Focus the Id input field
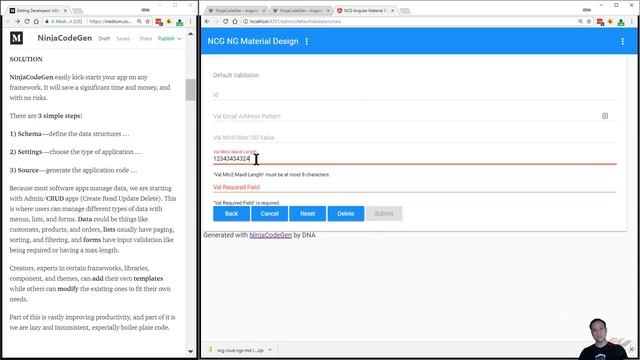 (x=415, y=95)
